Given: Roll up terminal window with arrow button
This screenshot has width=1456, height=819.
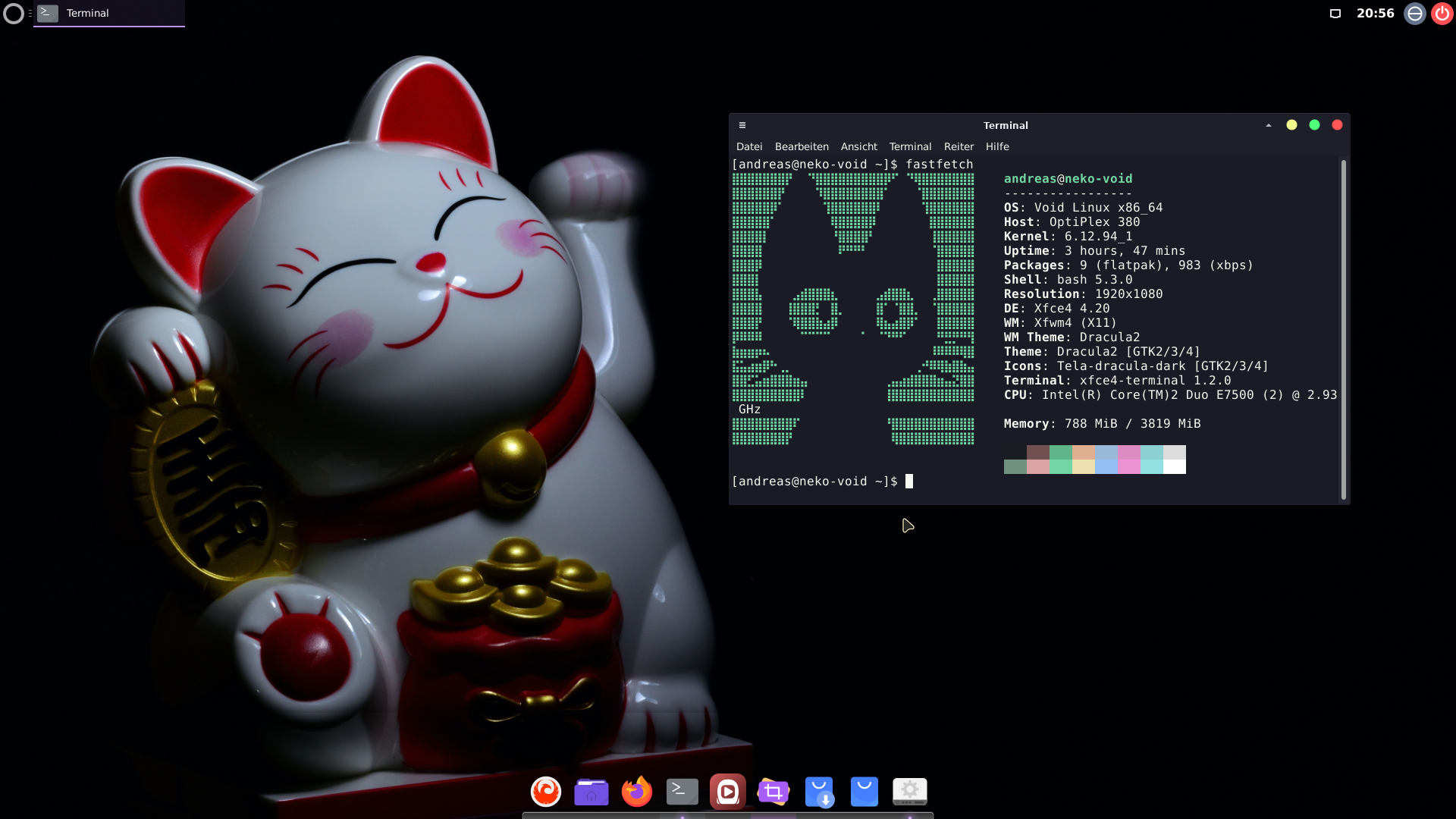Looking at the screenshot, I should pyautogui.click(x=1269, y=125).
